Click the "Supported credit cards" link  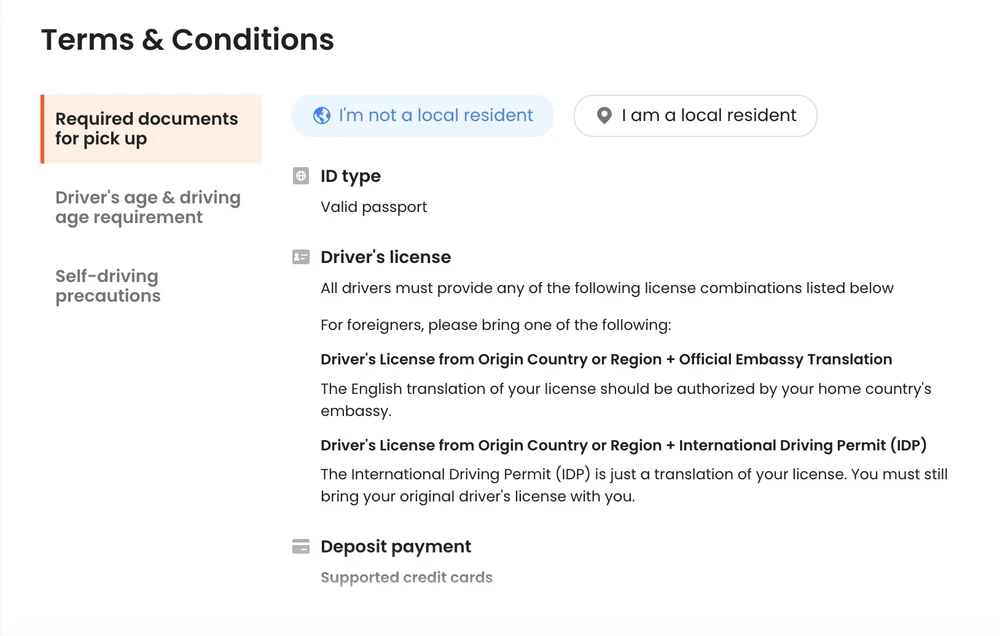tap(406, 577)
